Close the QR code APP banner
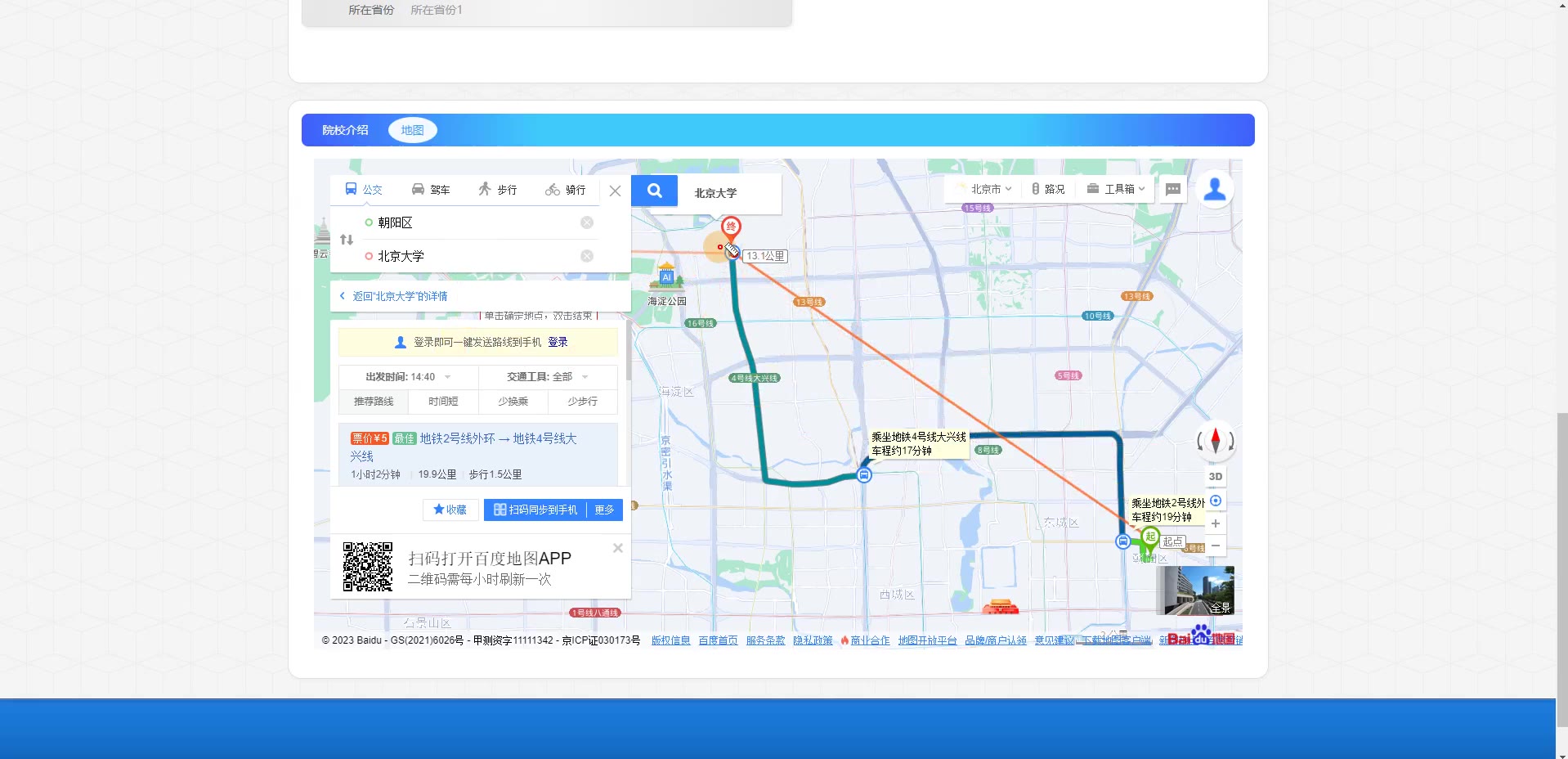This screenshot has height=759, width=1568. point(618,548)
